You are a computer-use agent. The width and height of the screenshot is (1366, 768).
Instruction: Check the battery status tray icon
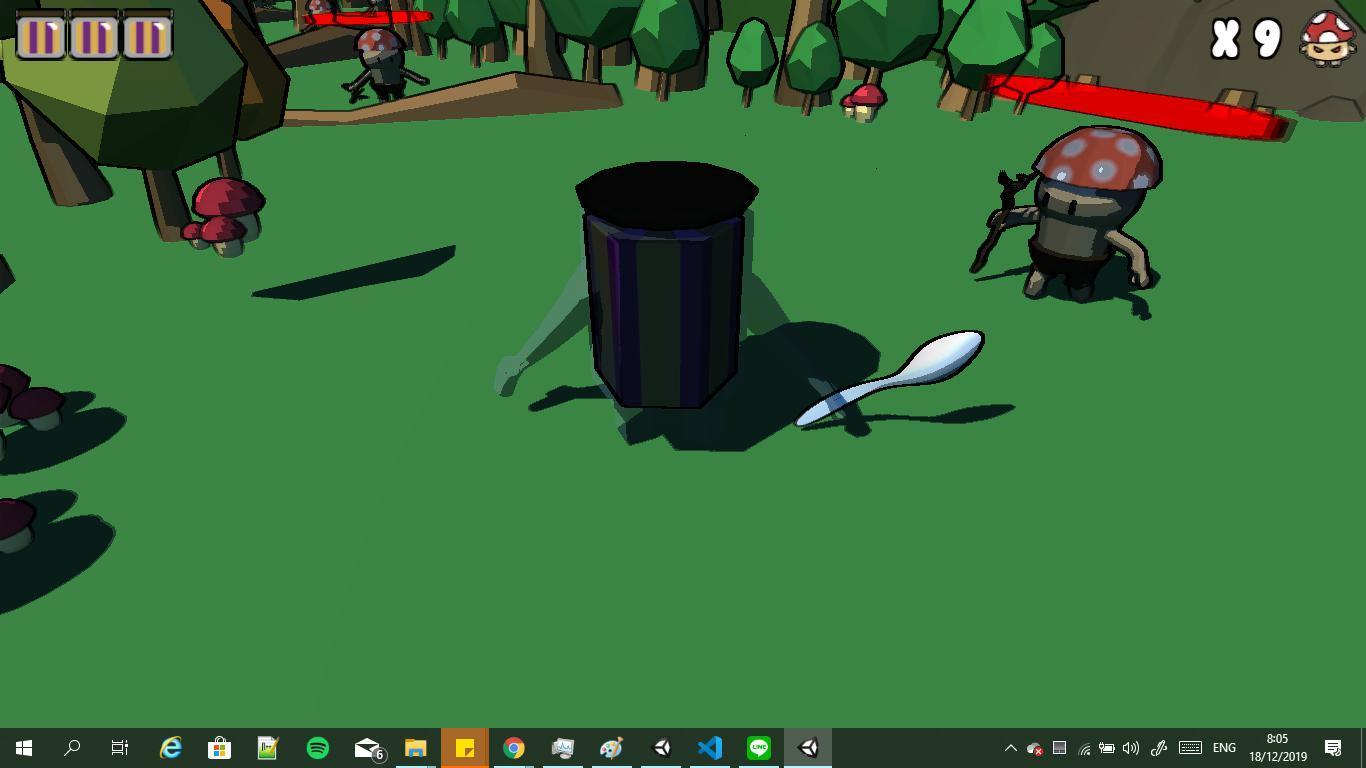1107,748
